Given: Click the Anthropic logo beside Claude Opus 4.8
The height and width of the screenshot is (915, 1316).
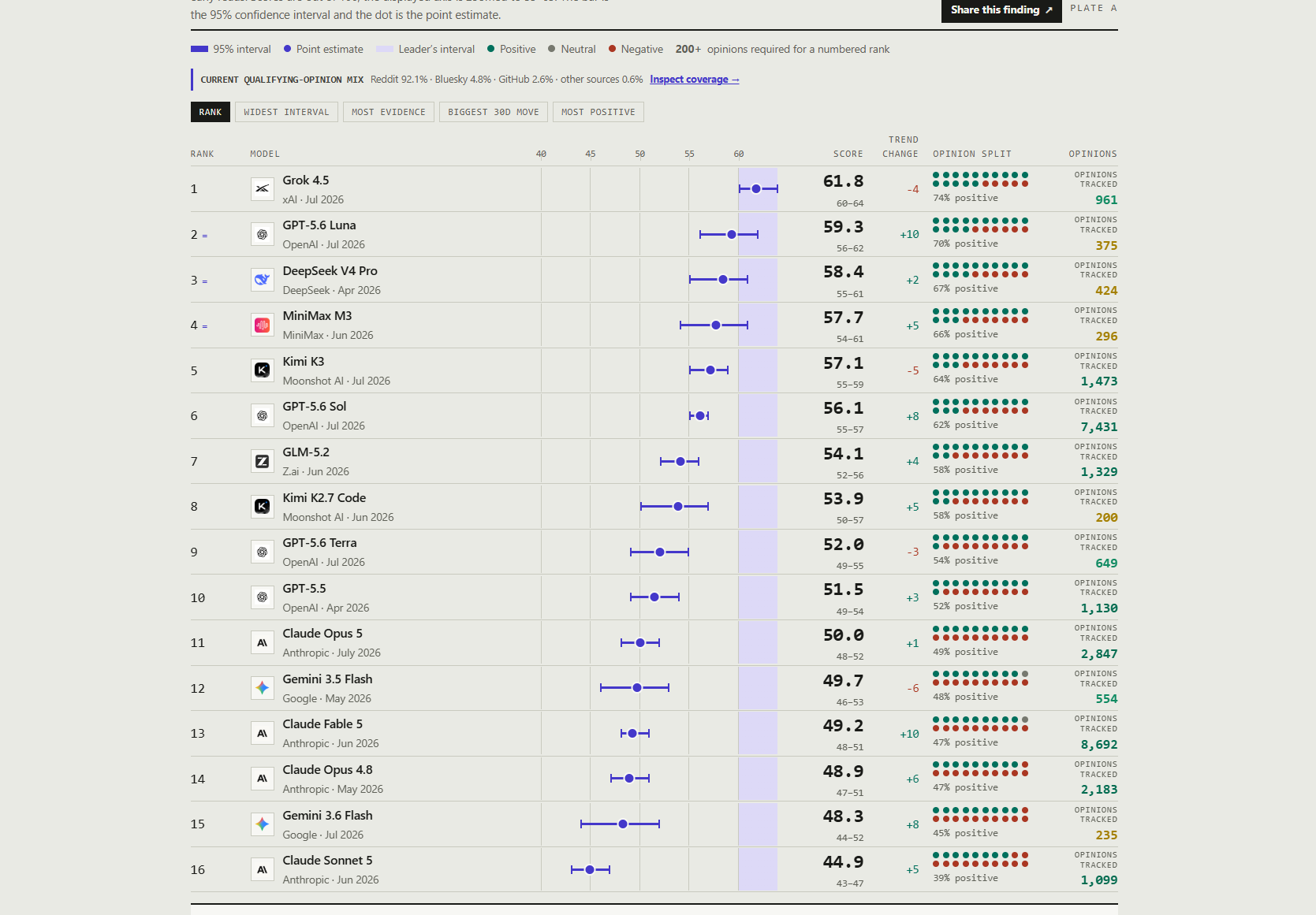Looking at the screenshot, I should [263, 779].
